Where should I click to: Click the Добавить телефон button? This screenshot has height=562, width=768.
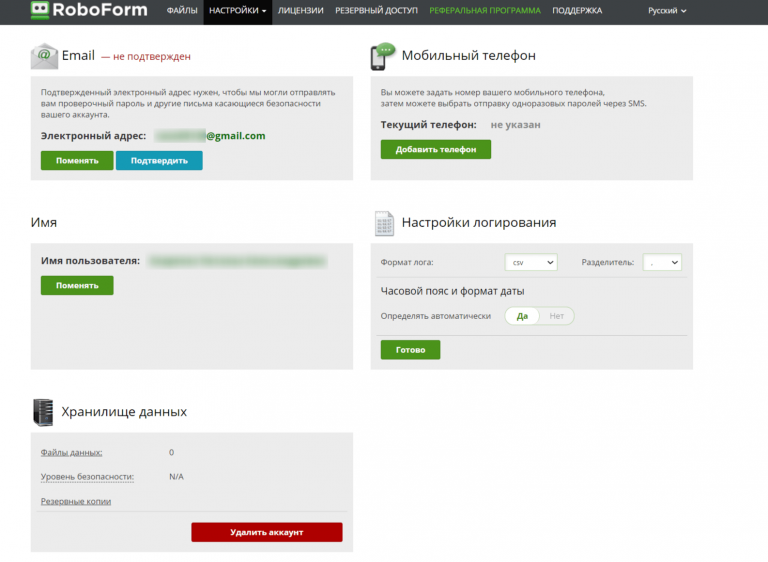tap(435, 149)
